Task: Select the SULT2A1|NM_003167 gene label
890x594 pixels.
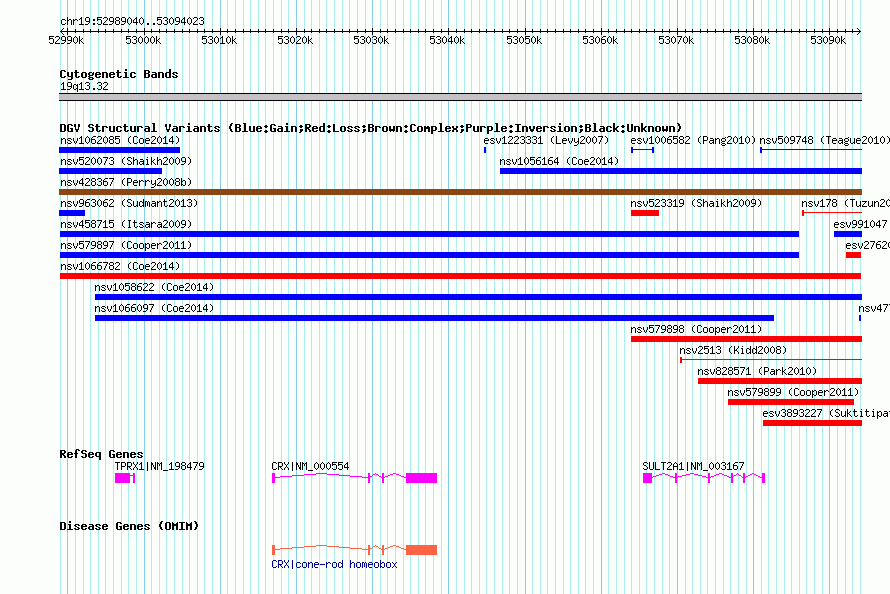Action: pos(693,466)
